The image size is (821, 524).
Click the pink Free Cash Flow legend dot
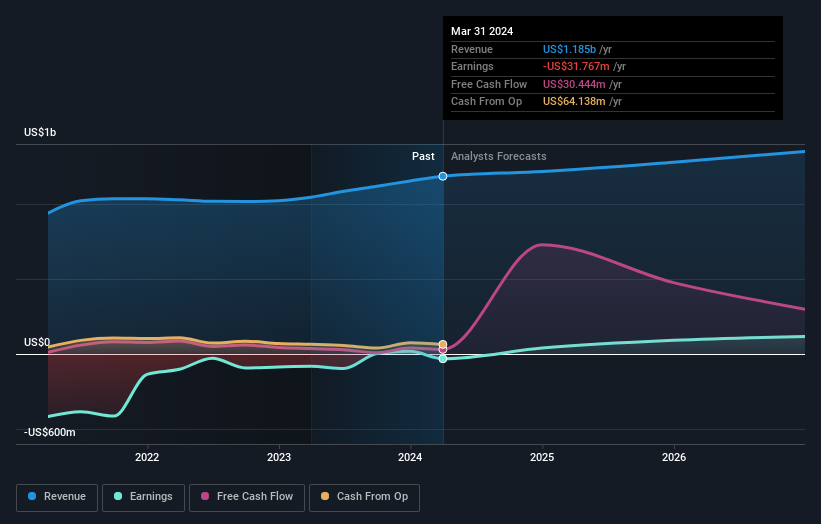tap(205, 496)
